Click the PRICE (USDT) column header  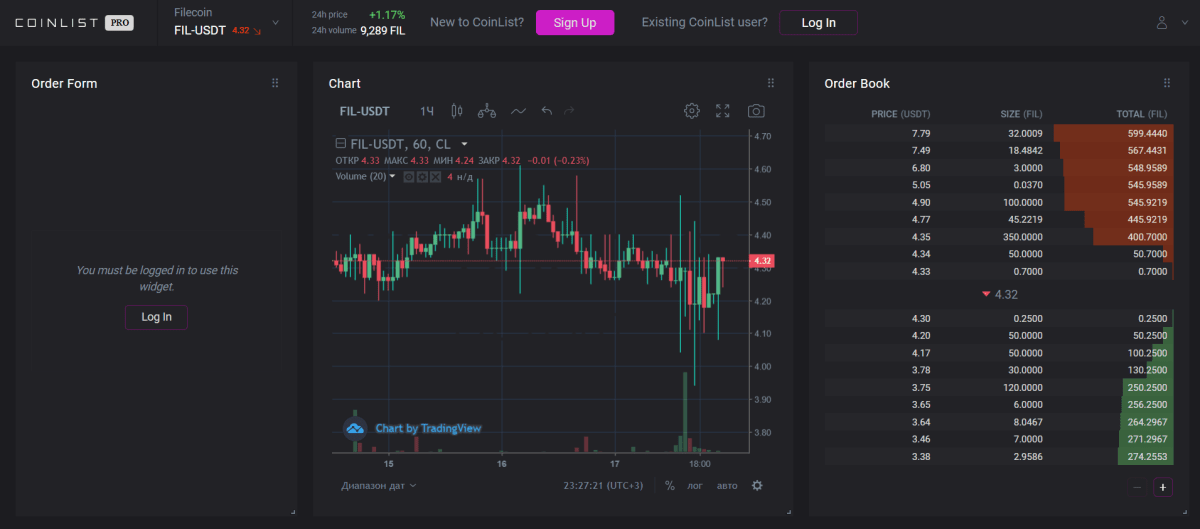click(x=901, y=114)
